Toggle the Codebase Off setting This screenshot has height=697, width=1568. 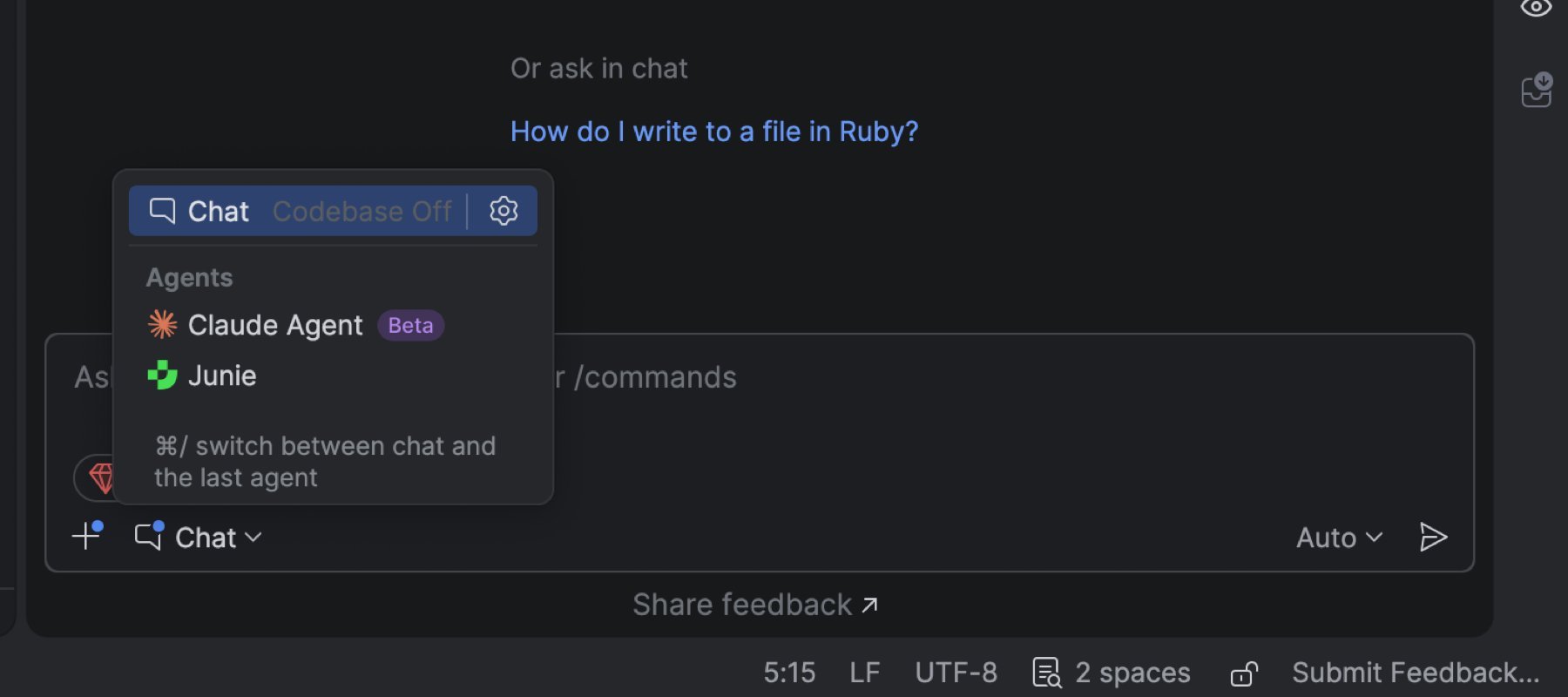click(x=362, y=211)
